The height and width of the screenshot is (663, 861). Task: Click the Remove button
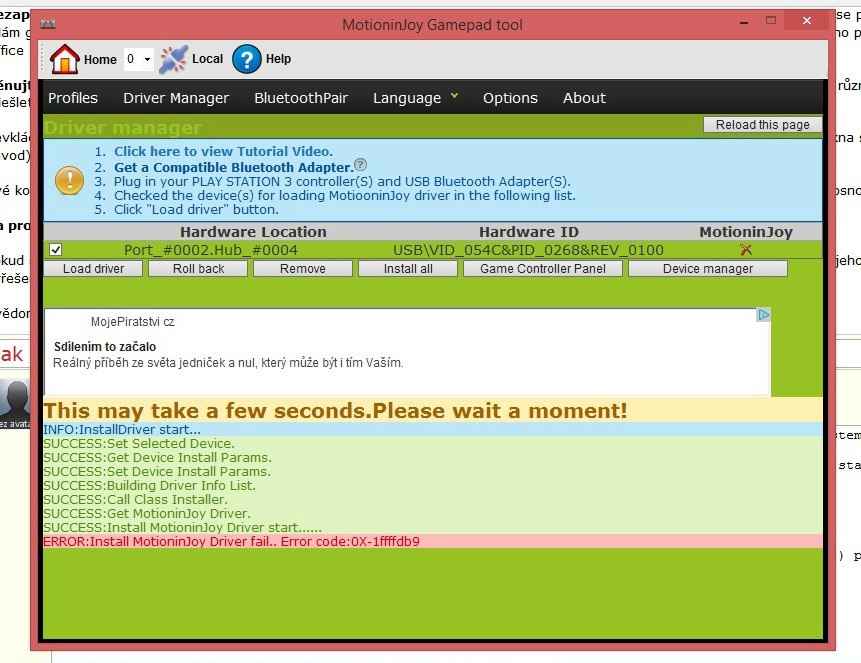click(x=303, y=269)
